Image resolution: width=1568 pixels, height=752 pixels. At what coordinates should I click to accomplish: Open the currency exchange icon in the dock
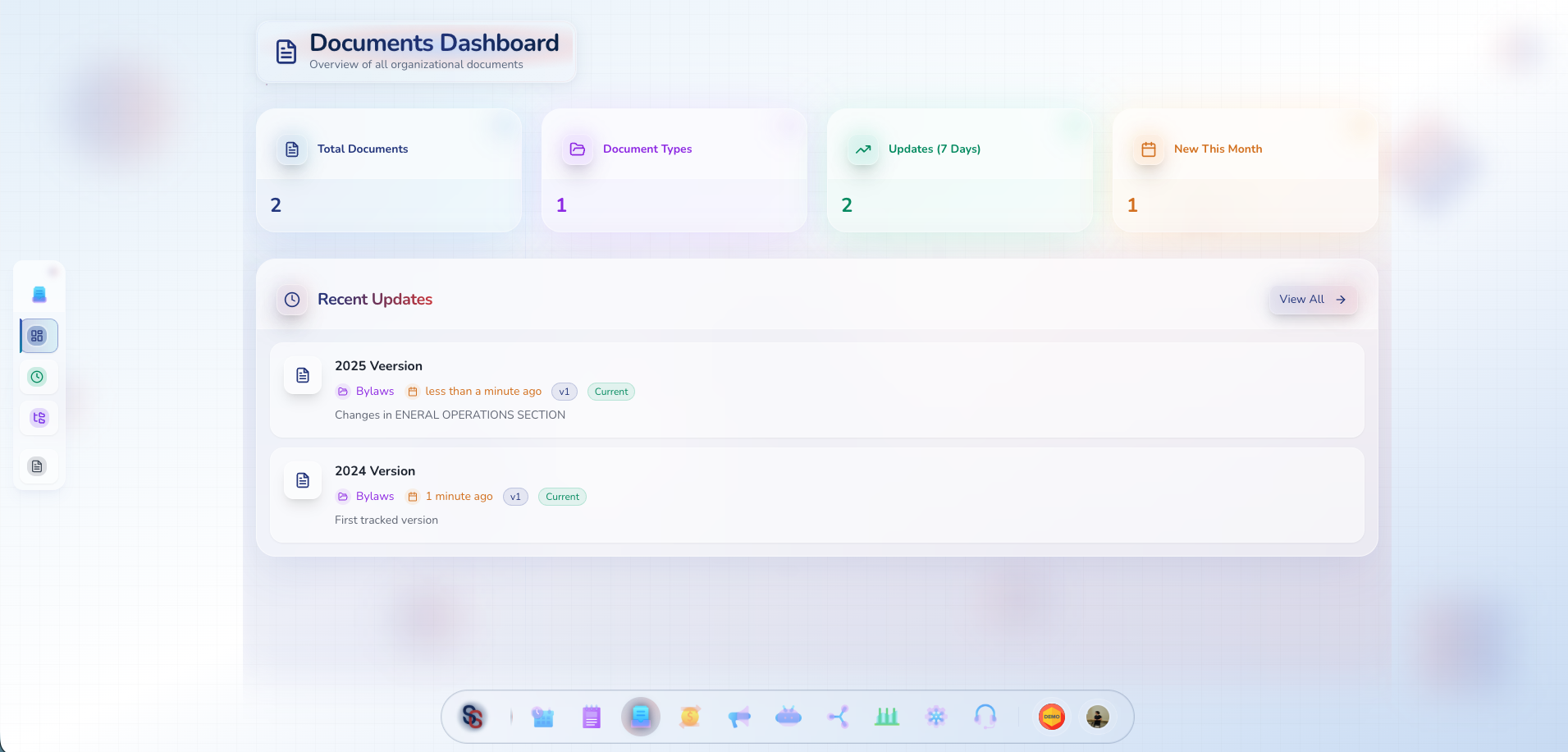click(x=689, y=716)
